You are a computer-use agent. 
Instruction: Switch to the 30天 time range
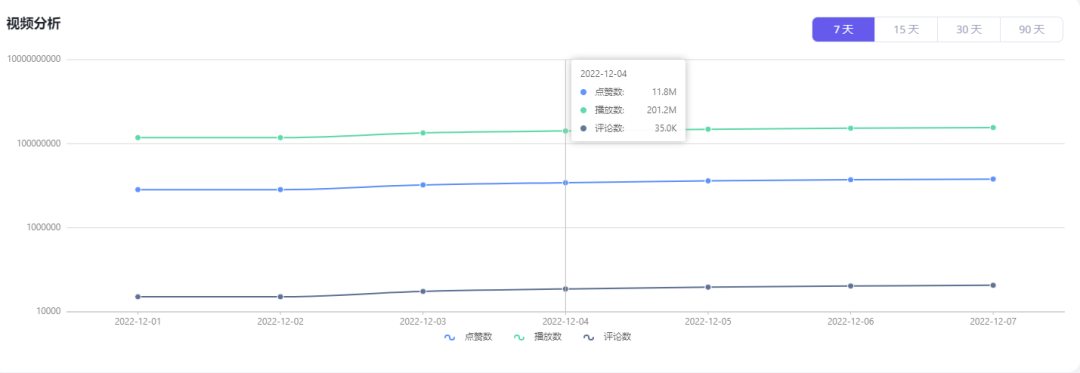(968, 30)
